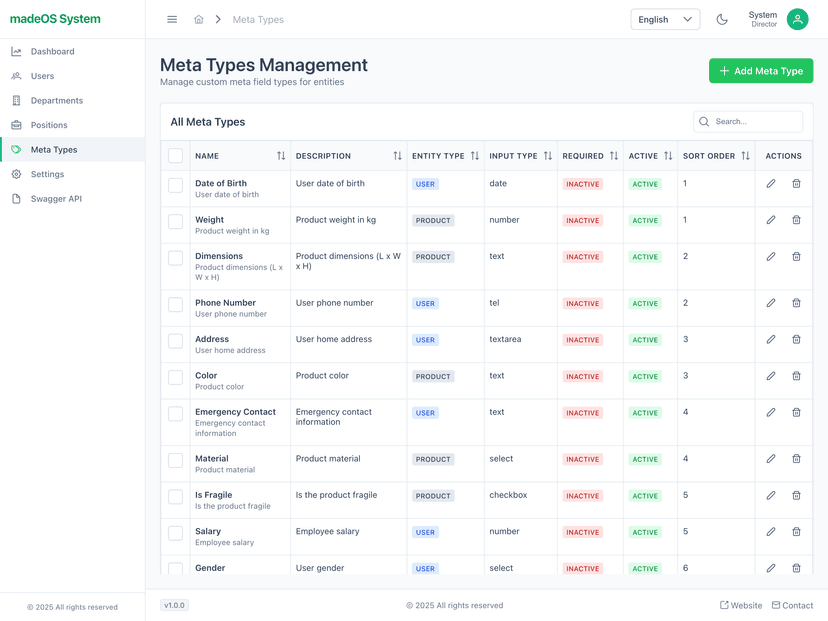Sort table by Required column

coord(614,156)
